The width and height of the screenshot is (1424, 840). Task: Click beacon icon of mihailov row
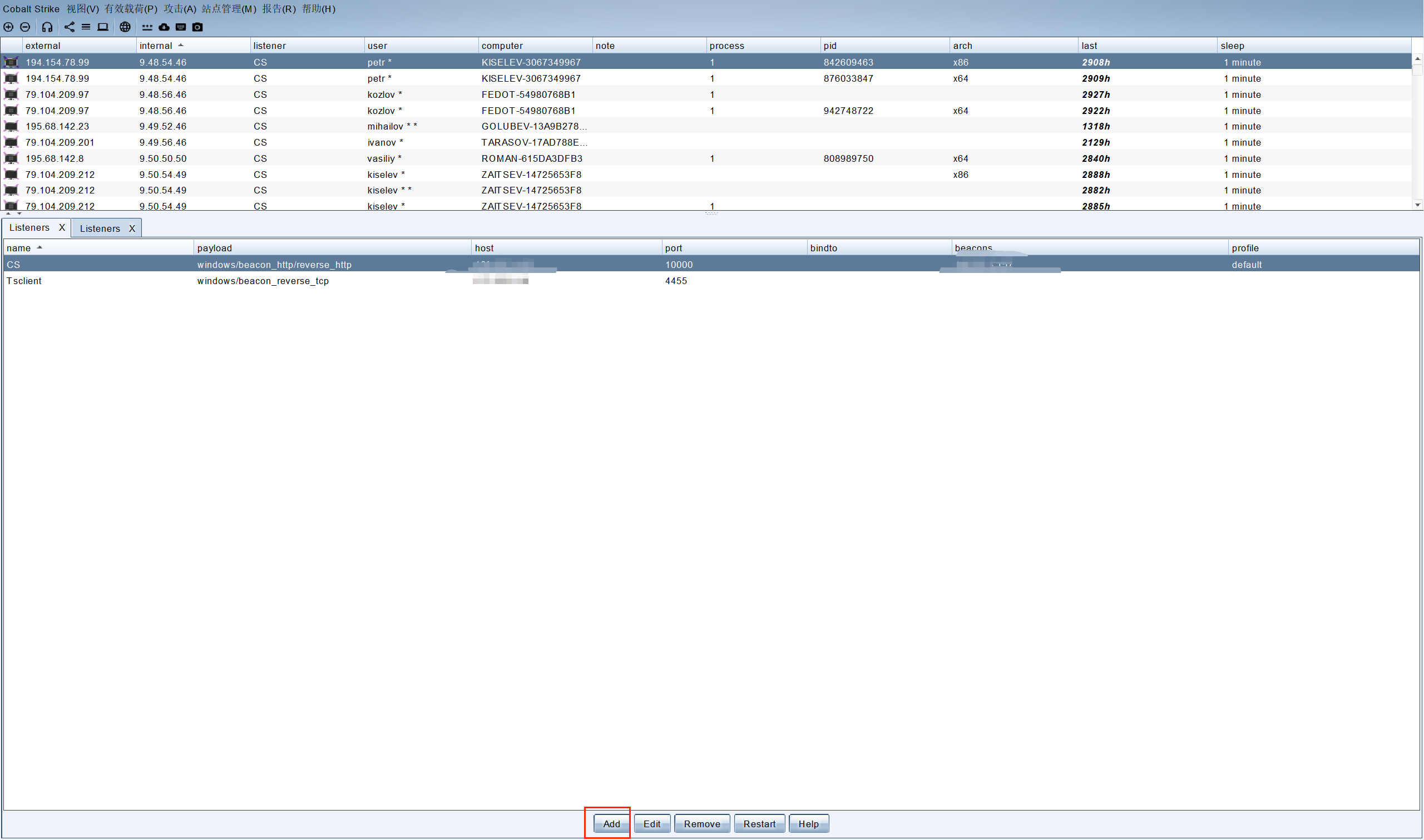pyautogui.click(x=11, y=126)
